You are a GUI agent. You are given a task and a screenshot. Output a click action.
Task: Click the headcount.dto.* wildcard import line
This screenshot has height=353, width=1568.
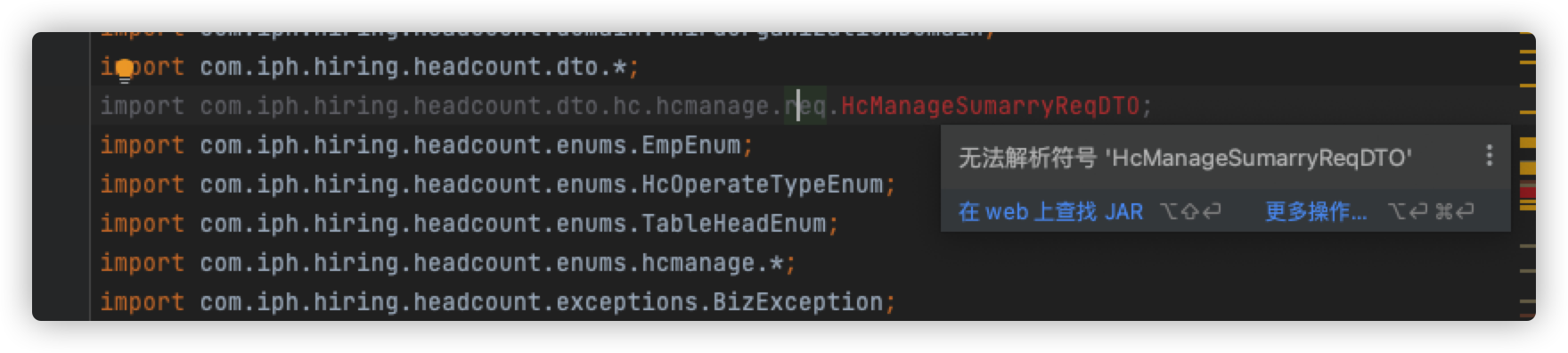369,67
